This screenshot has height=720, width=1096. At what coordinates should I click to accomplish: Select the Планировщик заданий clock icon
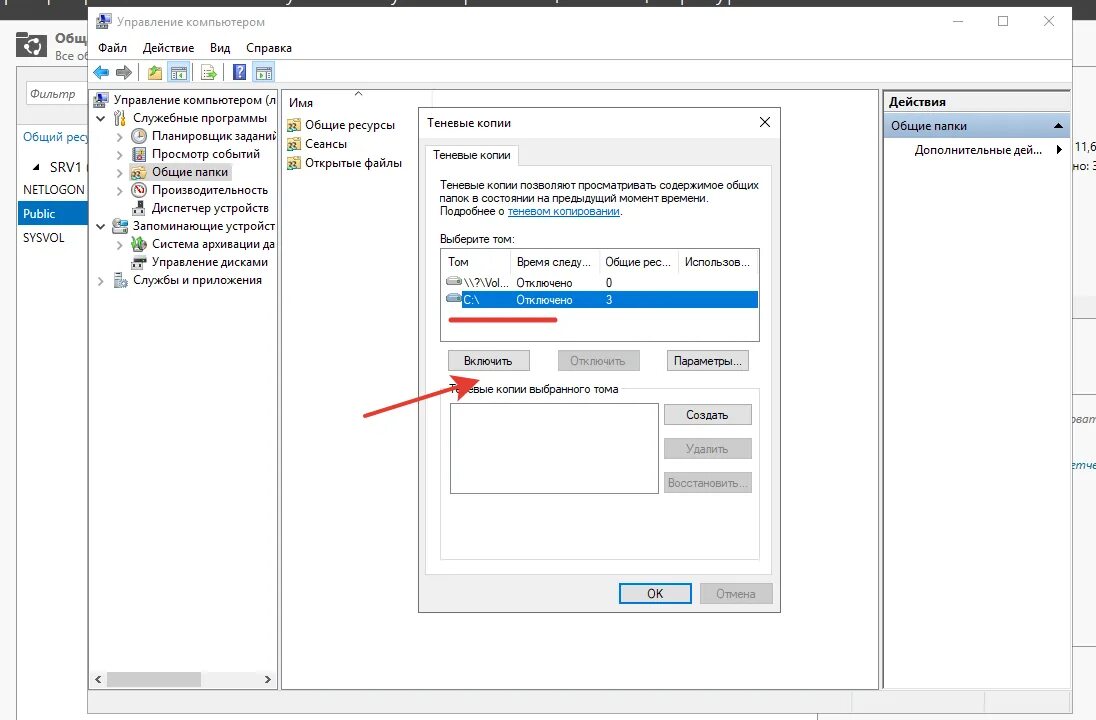click(139, 136)
